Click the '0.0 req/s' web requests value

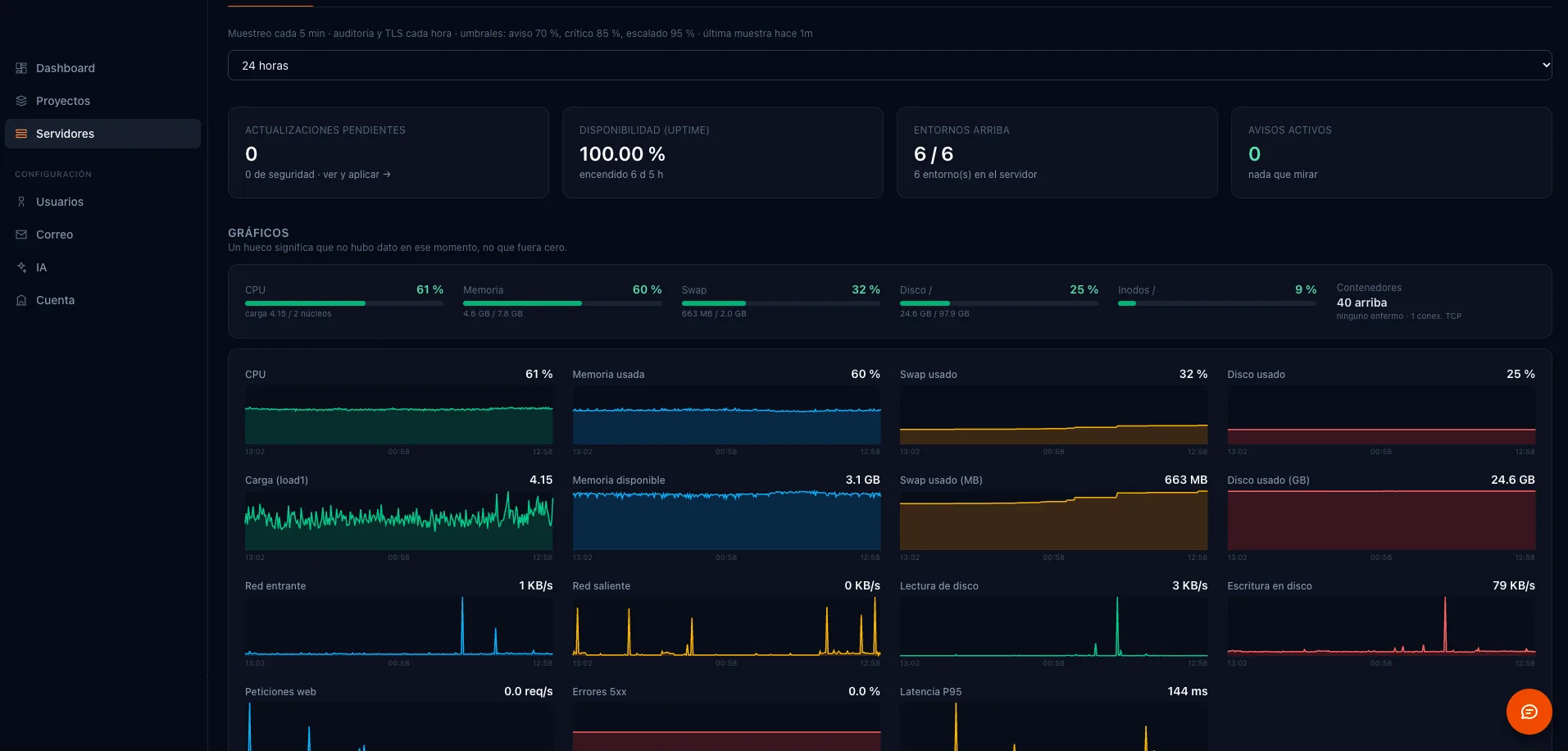529,691
